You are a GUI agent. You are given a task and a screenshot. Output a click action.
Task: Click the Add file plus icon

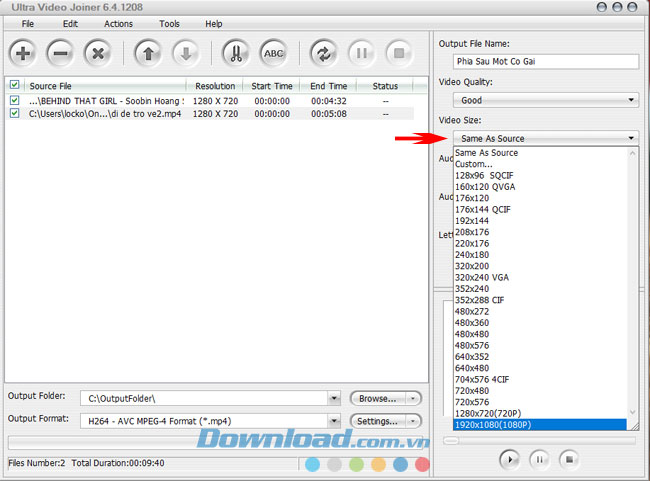point(23,52)
